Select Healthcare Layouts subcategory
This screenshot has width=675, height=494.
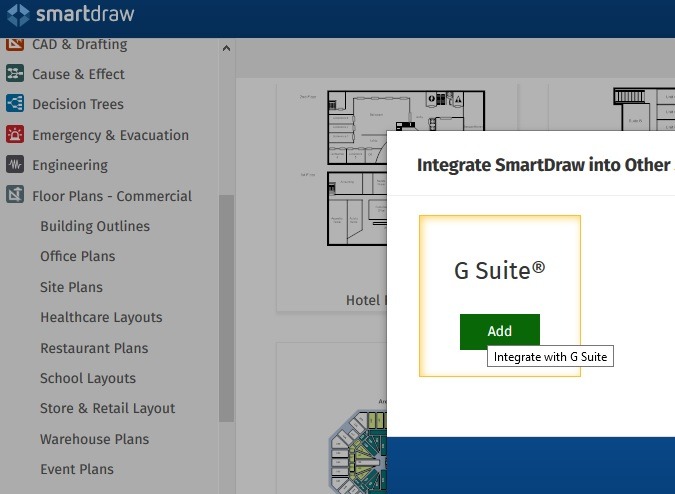click(101, 318)
